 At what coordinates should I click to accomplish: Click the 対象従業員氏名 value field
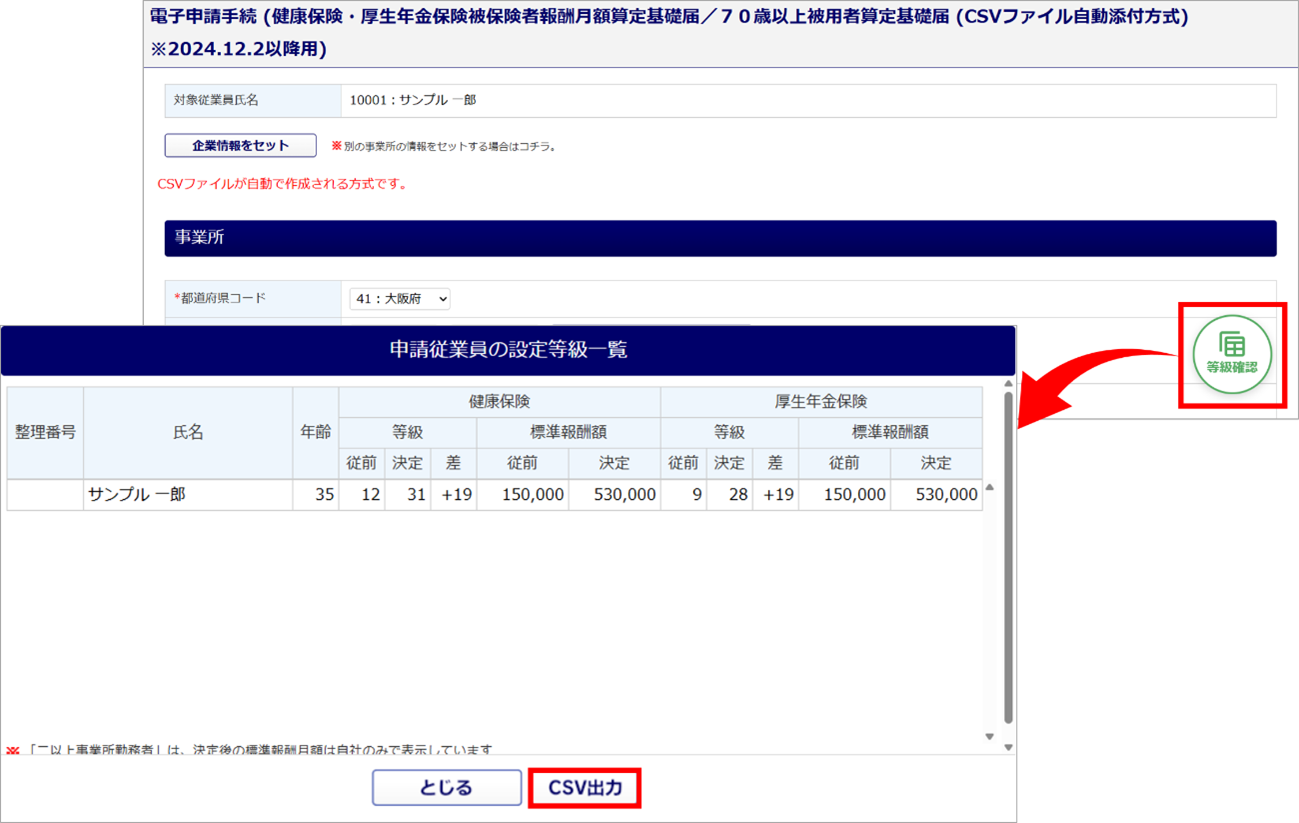point(807,101)
